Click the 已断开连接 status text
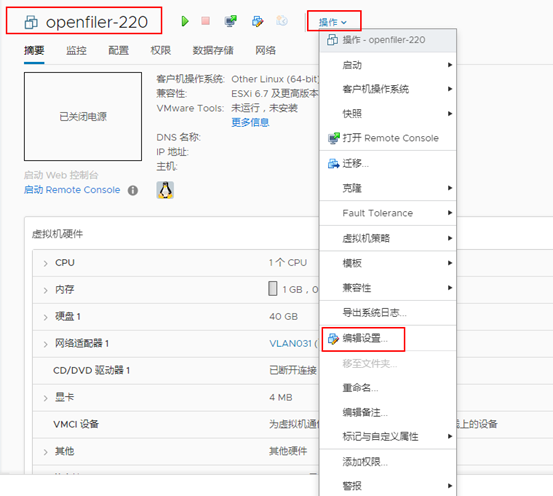This screenshot has height=496, width=553. tap(293, 370)
